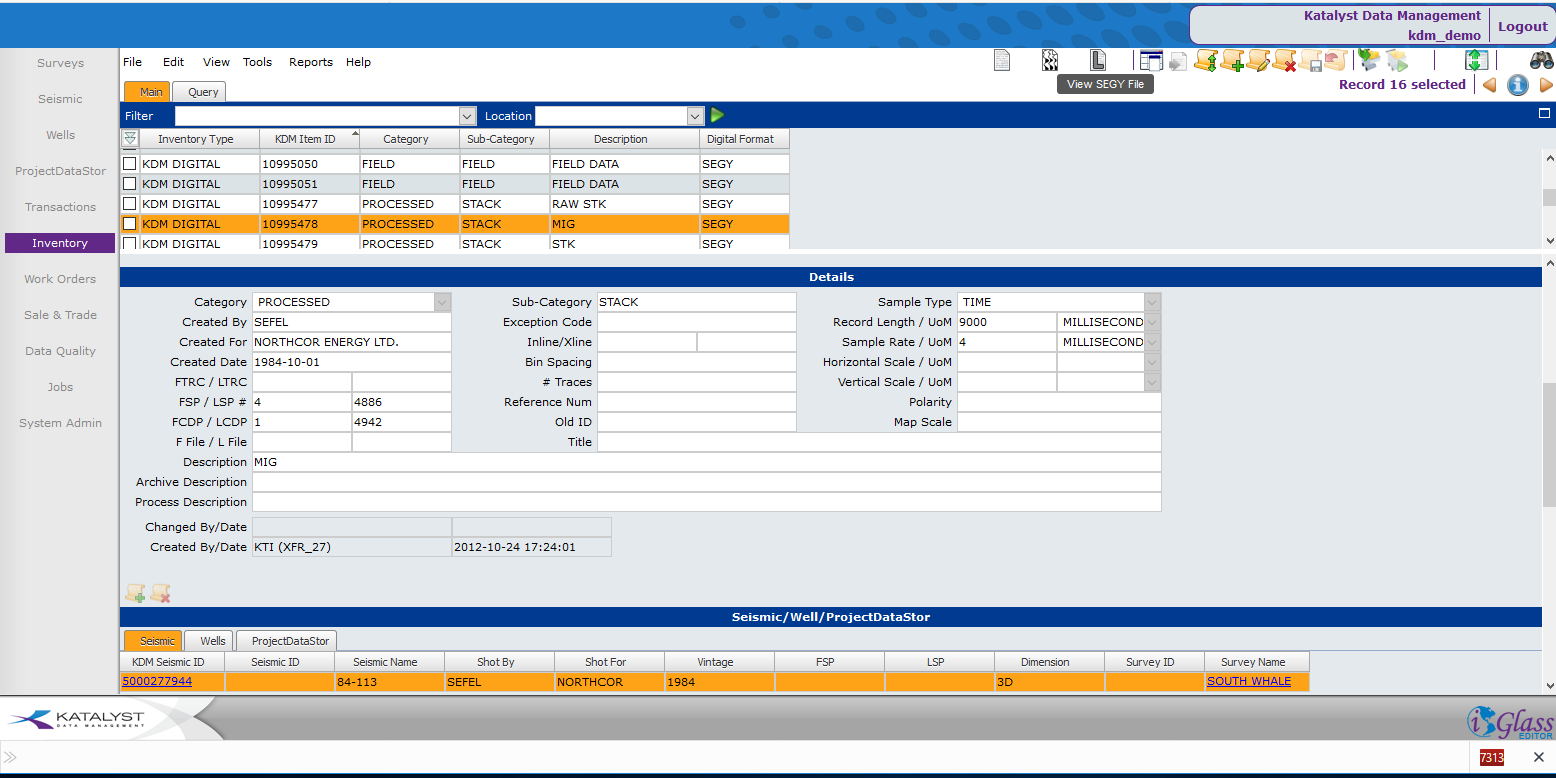1556x778 pixels.
Task: Expand bottom bar double-chevron icon
Action: (x=10, y=757)
